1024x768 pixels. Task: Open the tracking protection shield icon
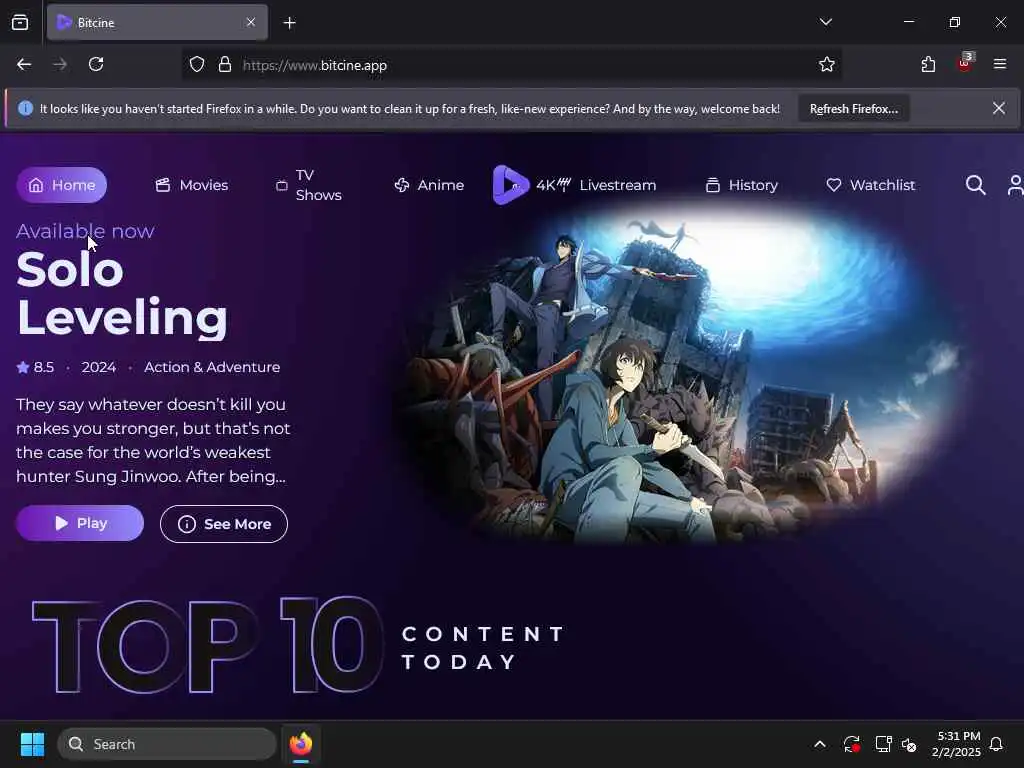(x=197, y=64)
